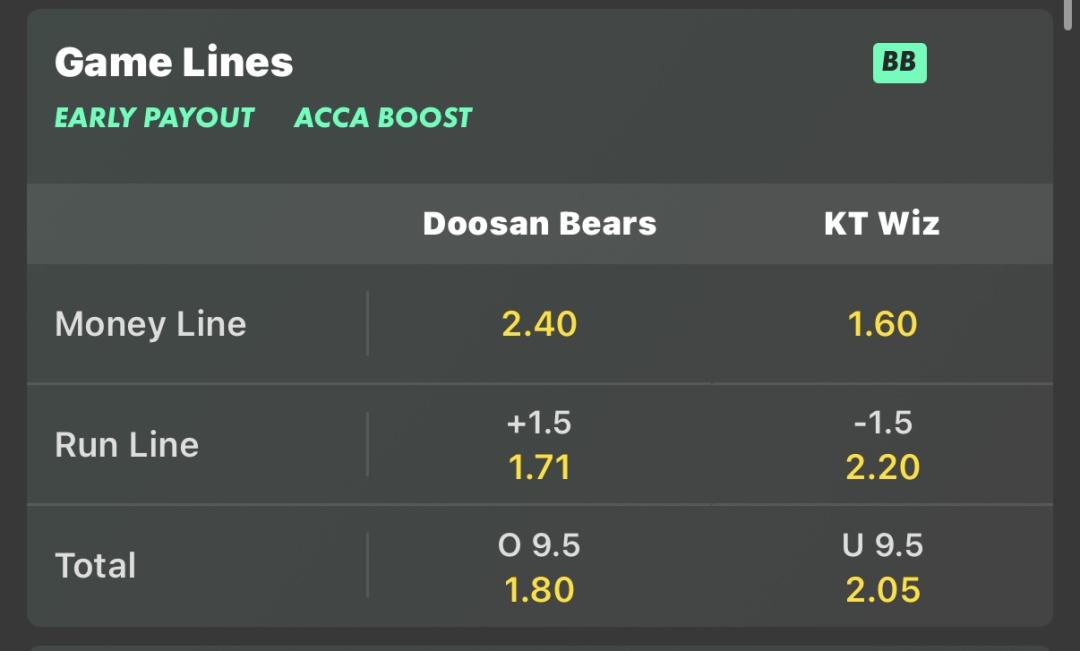Pick Doosan Bears money line at 2.40
Screen dimensions: 1080x651
[539, 324]
